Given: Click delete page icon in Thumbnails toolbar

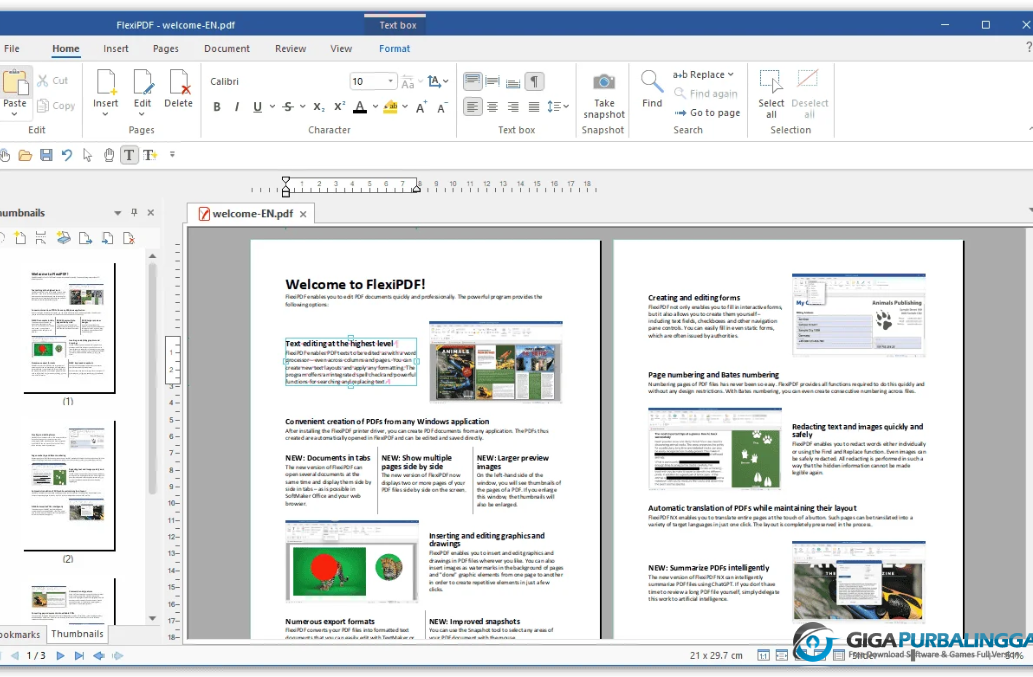Looking at the screenshot, I should point(128,238).
